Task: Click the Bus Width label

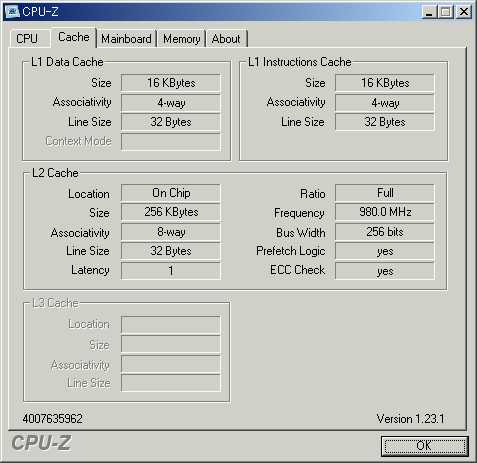Action: point(301,233)
